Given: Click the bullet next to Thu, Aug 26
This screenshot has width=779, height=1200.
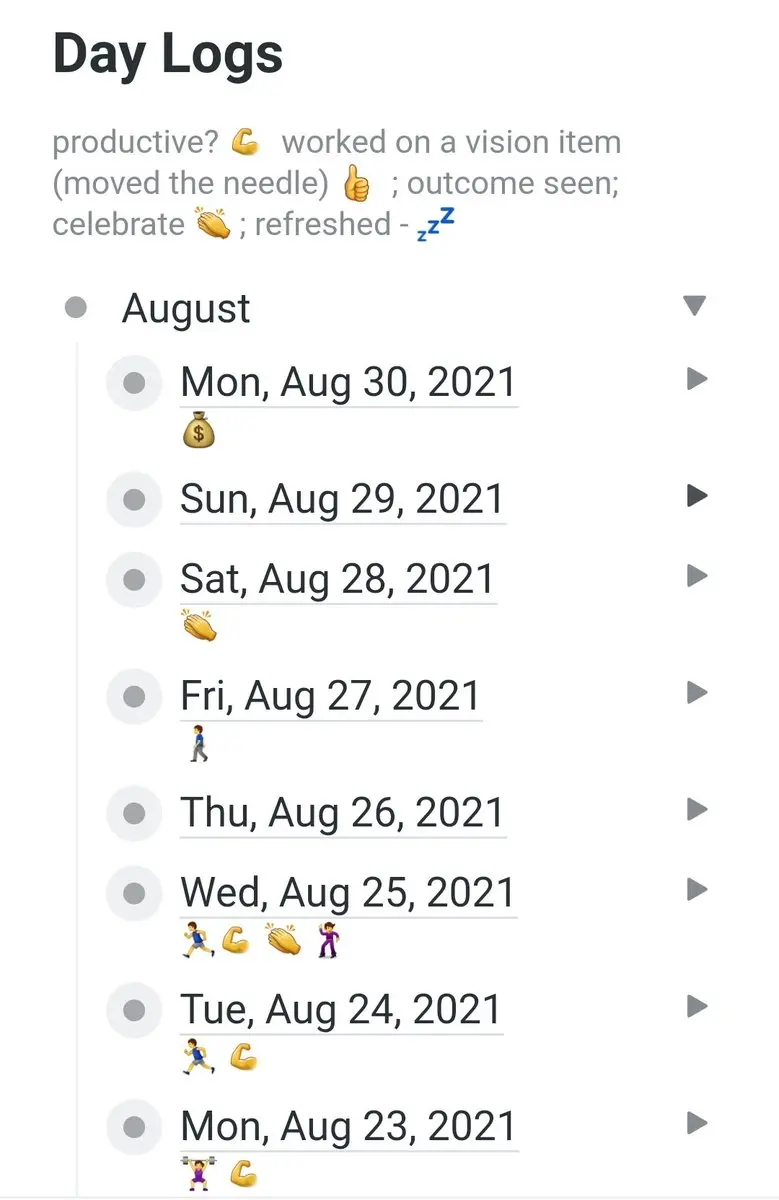Looking at the screenshot, I should [134, 813].
